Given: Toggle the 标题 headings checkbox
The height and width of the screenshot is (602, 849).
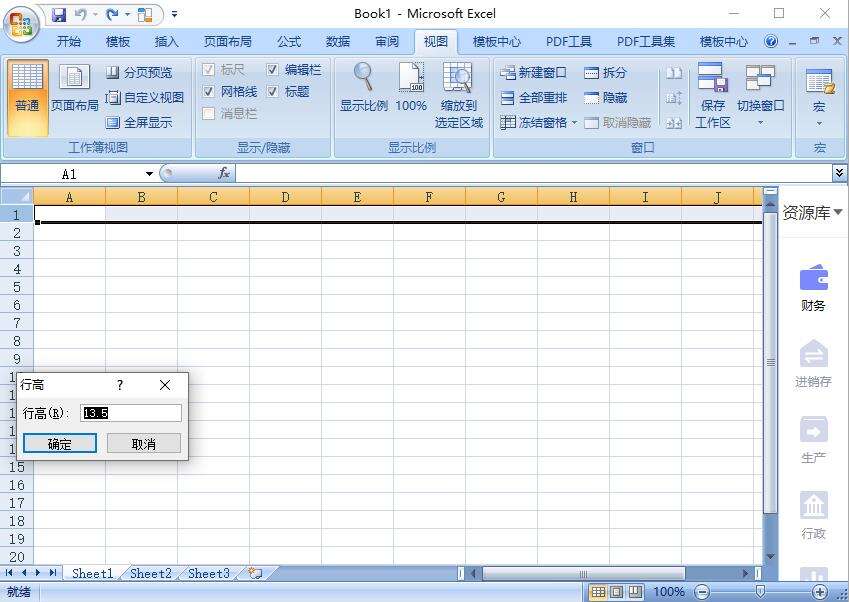Looking at the screenshot, I should [x=273, y=91].
